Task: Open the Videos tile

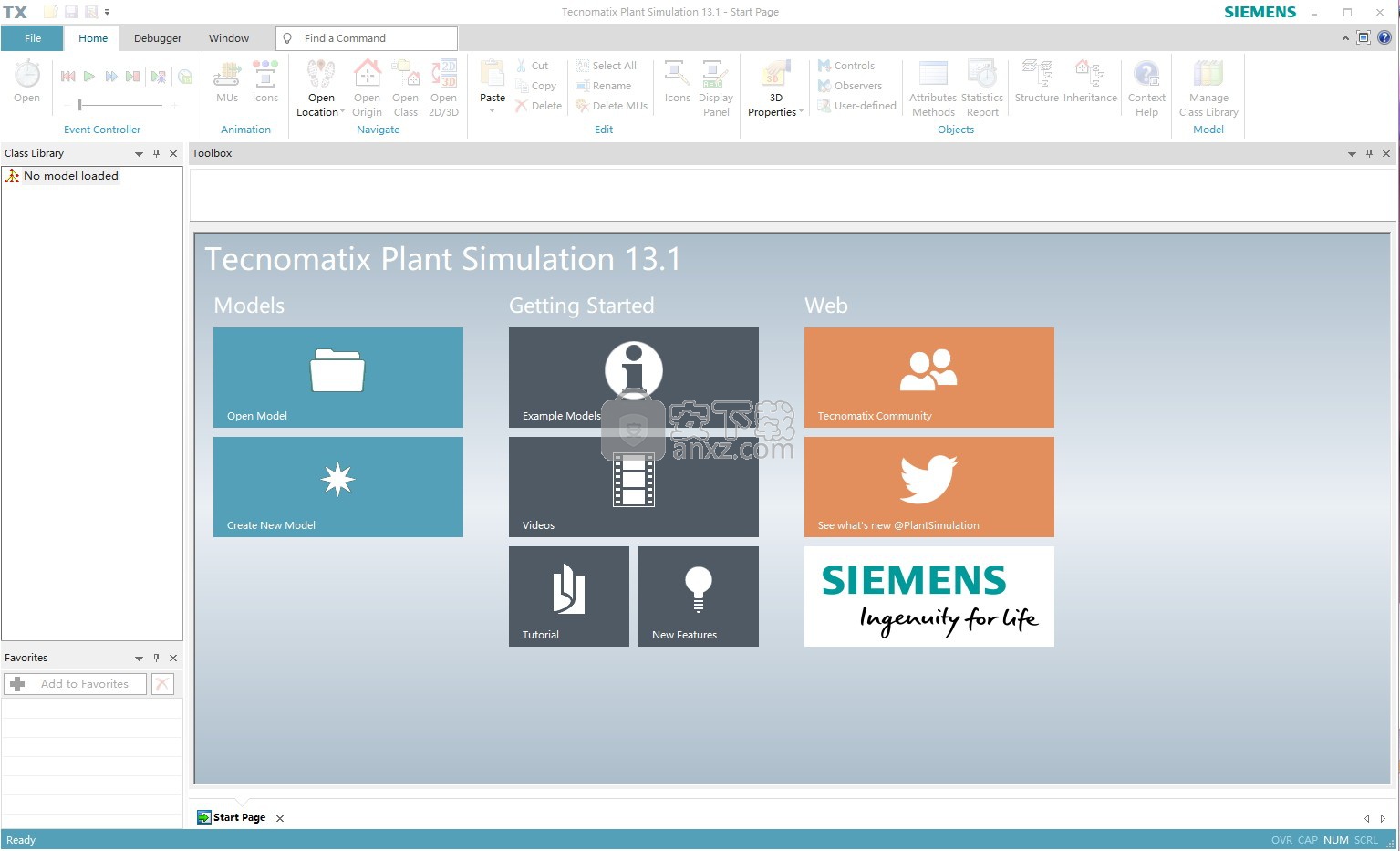Action: coord(634,487)
